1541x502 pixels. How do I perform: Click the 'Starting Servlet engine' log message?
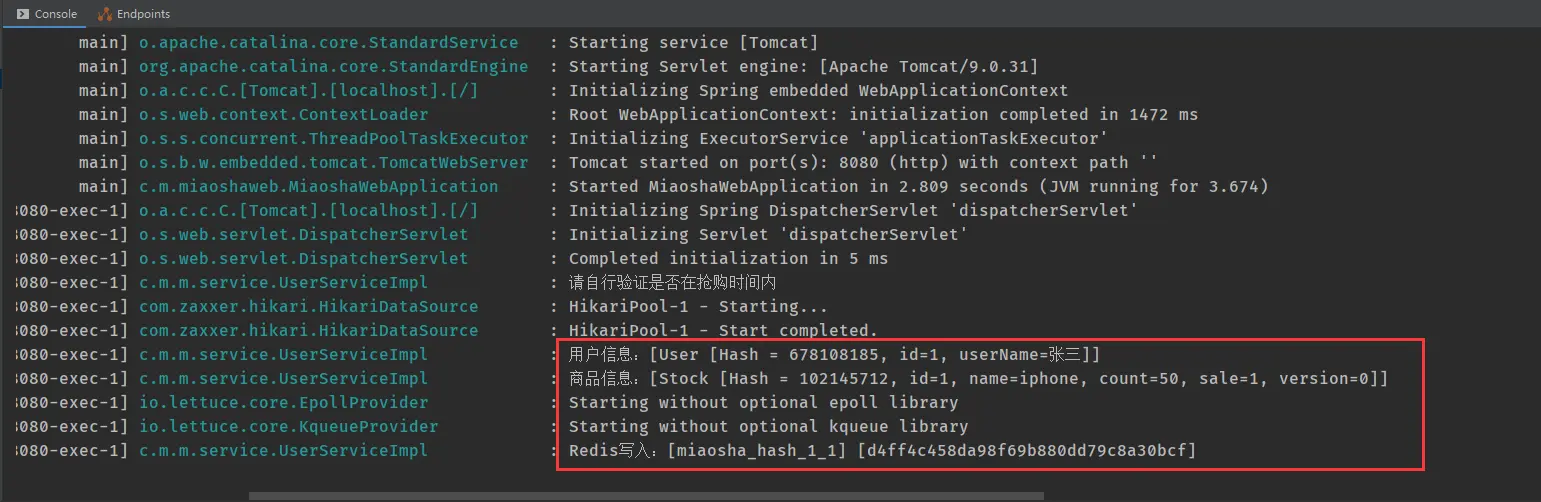803,66
